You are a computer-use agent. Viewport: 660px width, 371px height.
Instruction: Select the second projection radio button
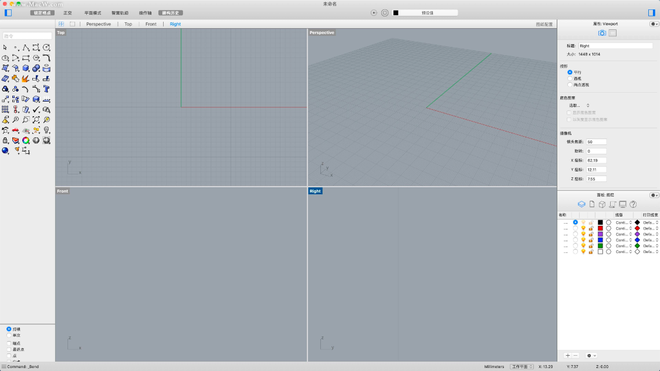(x=570, y=78)
